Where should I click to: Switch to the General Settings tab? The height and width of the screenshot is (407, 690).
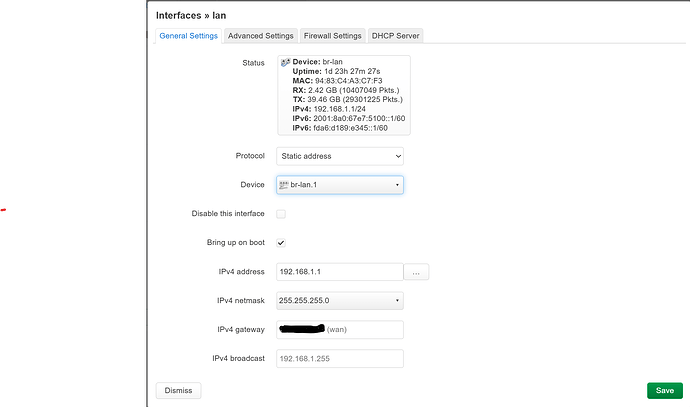click(188, 36)
